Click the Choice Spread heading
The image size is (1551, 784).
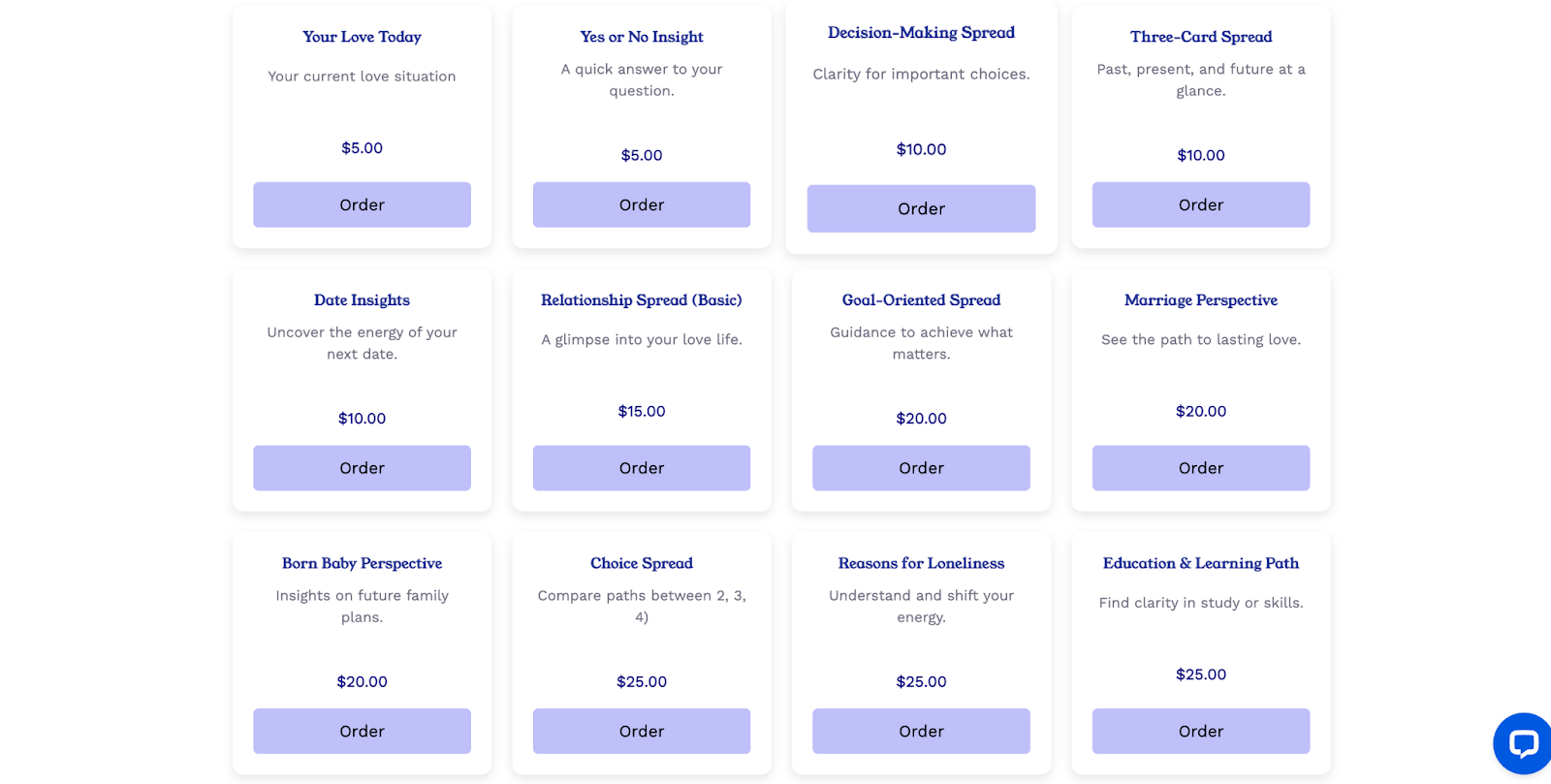pyautogui.click(x=641, y=563)
